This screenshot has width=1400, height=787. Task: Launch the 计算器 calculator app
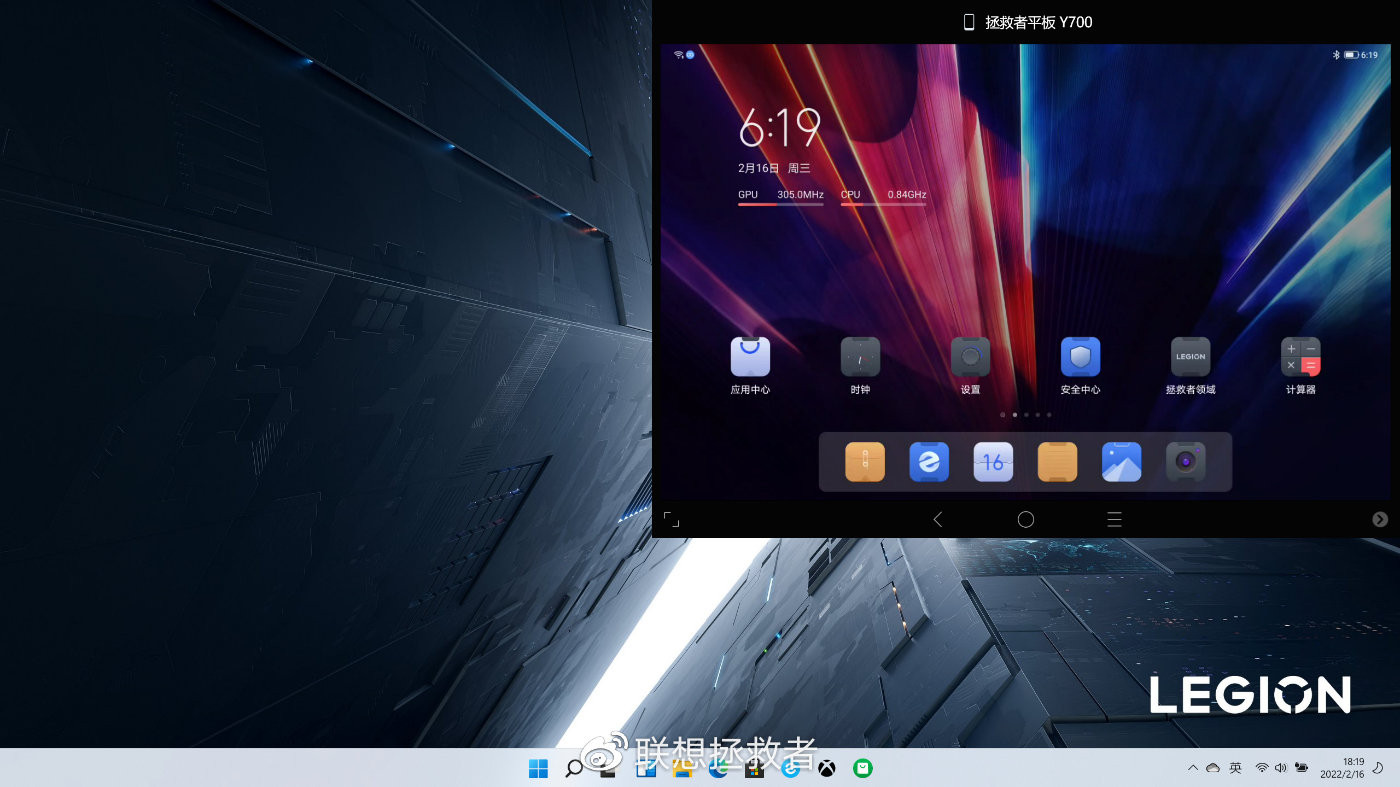click(x=1301, y=356)
